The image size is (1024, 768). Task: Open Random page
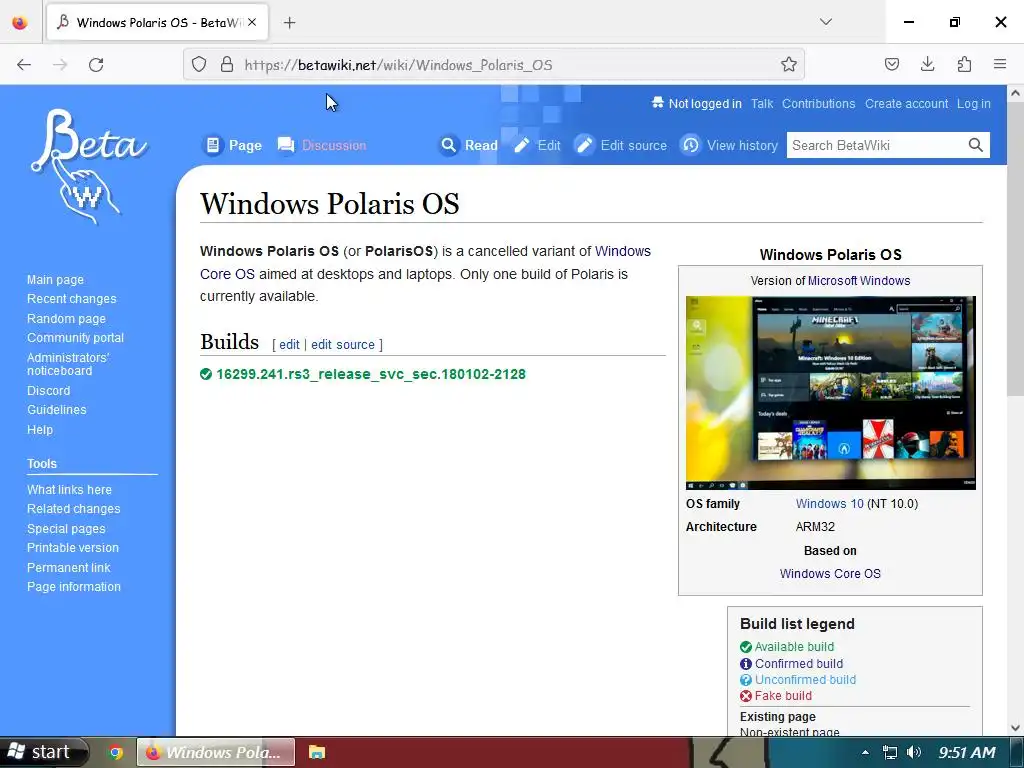tap(66, 319)
